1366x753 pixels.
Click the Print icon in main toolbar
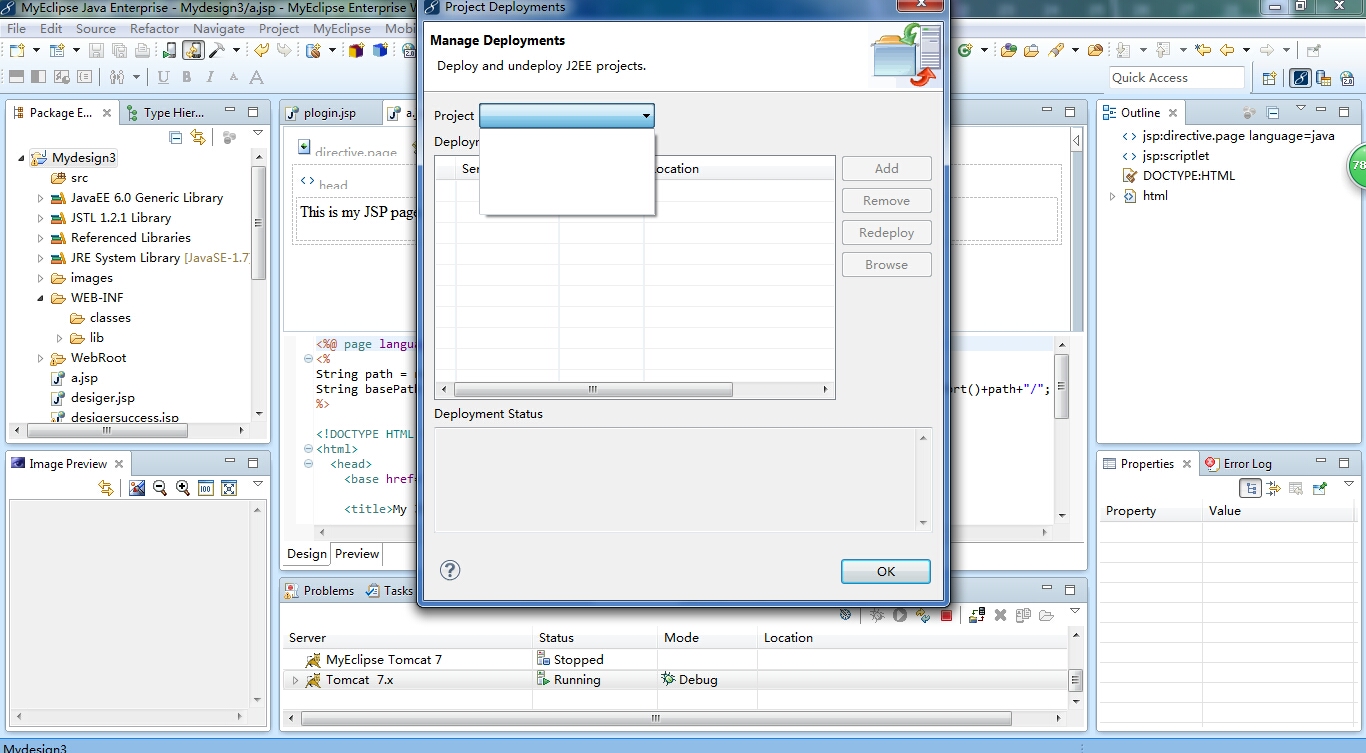pos(142,50)
